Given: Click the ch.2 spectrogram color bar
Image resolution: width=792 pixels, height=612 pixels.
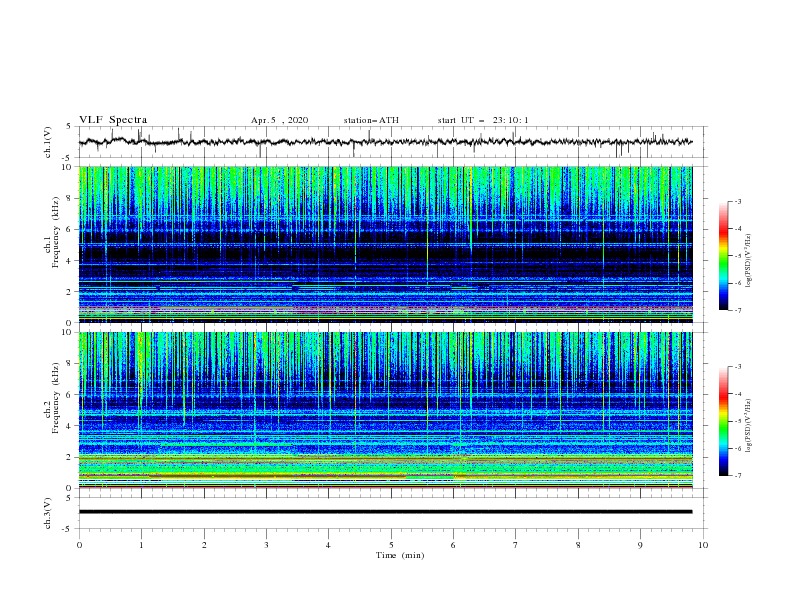Looking at the screenshot, I should point(723,421).
